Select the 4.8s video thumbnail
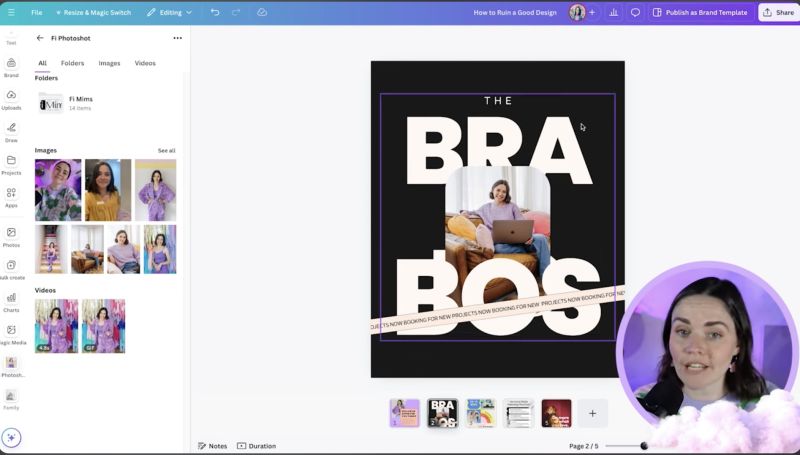This screenshot has width=800, height=455. pos(56,326)
